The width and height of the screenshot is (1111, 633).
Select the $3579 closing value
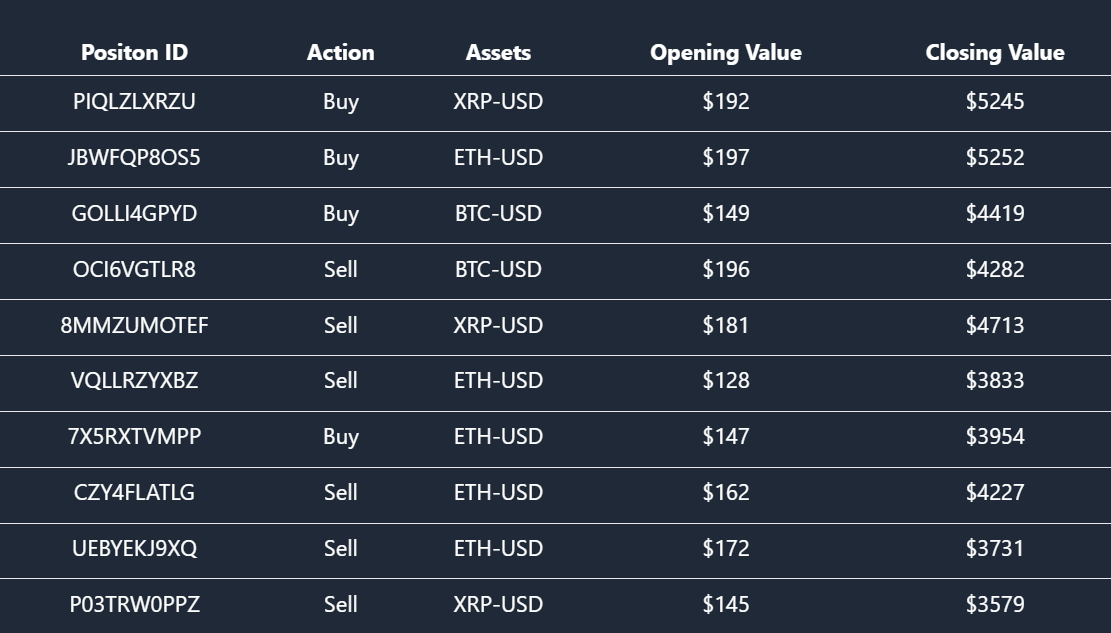pyautogui.click(x=994, y=605)
